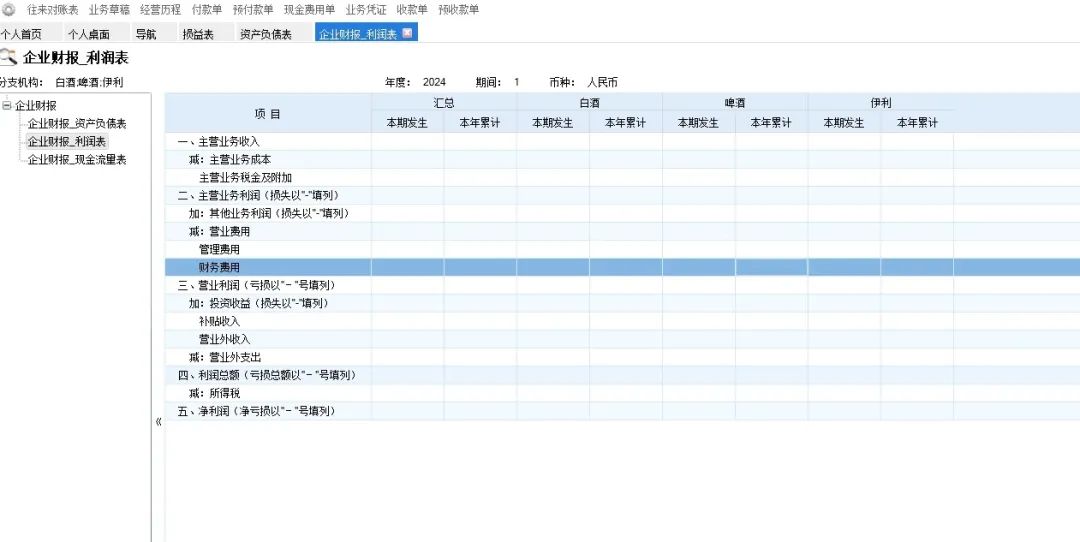
Task: Switch to the 个人首页 tab
Action: [x=22, y=34]
